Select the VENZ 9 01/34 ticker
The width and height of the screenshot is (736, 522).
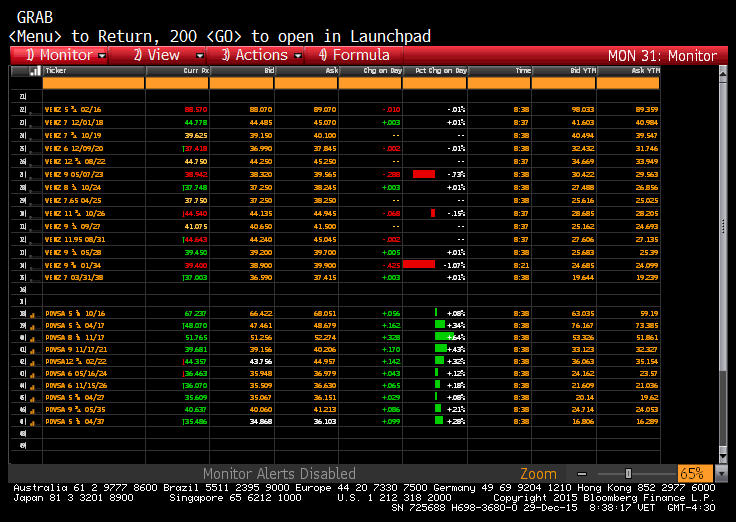(73, 266)
